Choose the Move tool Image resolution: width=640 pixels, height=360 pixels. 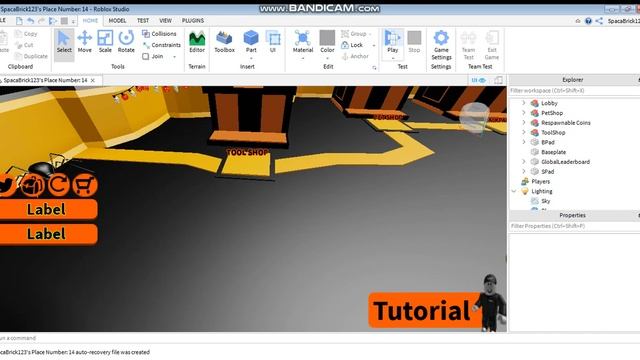(84, 42)
